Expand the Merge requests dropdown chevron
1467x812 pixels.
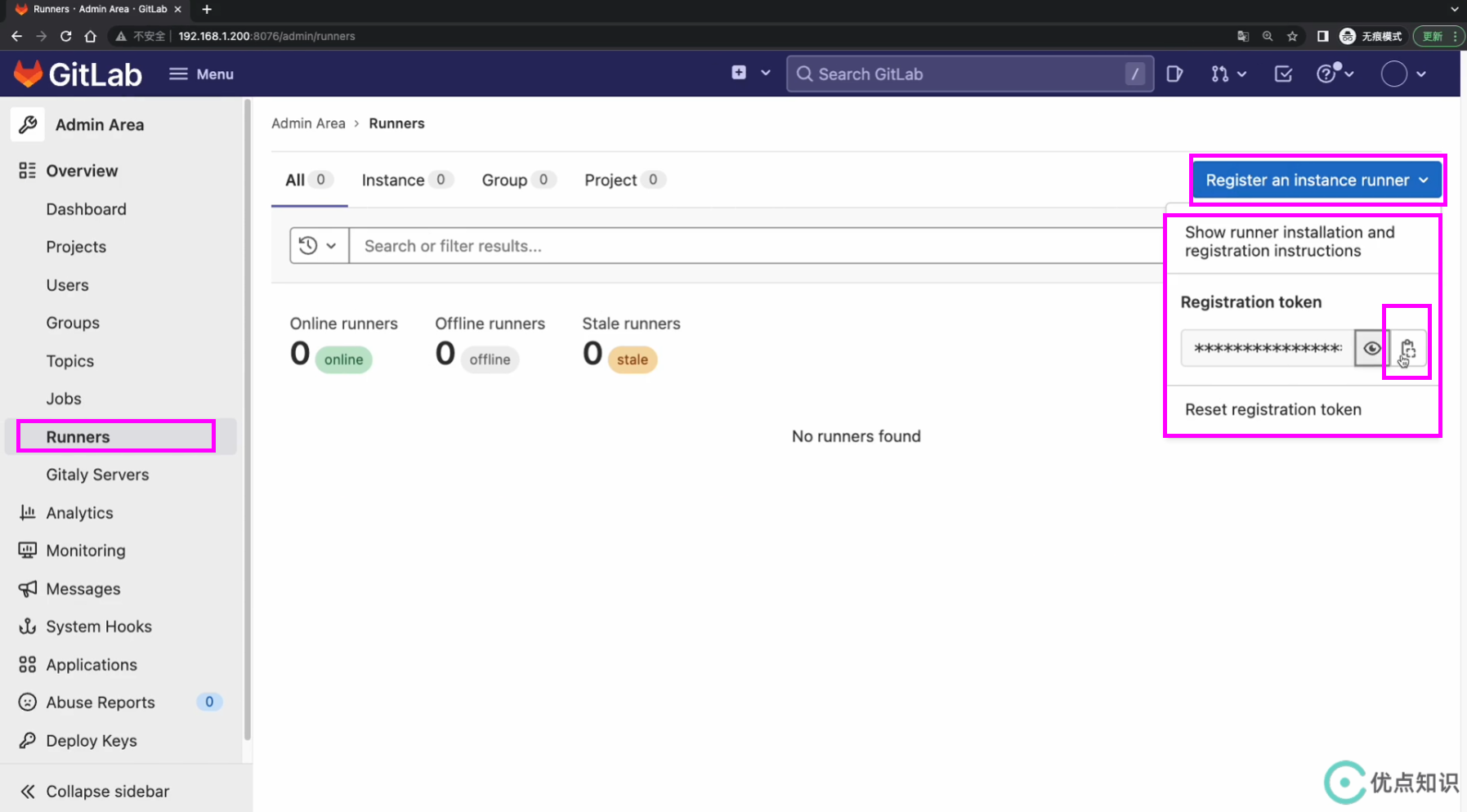coord(1242,74)
